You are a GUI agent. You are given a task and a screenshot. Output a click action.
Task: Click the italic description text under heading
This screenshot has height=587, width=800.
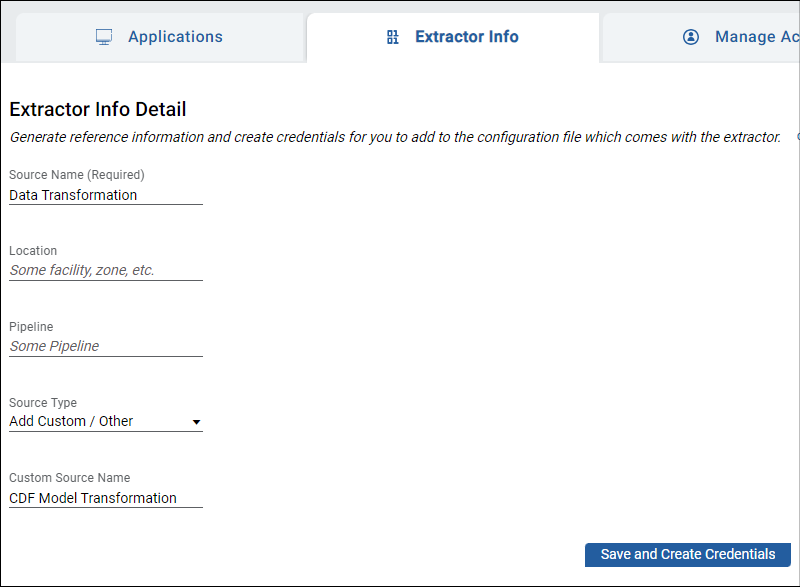click(395, 137)
